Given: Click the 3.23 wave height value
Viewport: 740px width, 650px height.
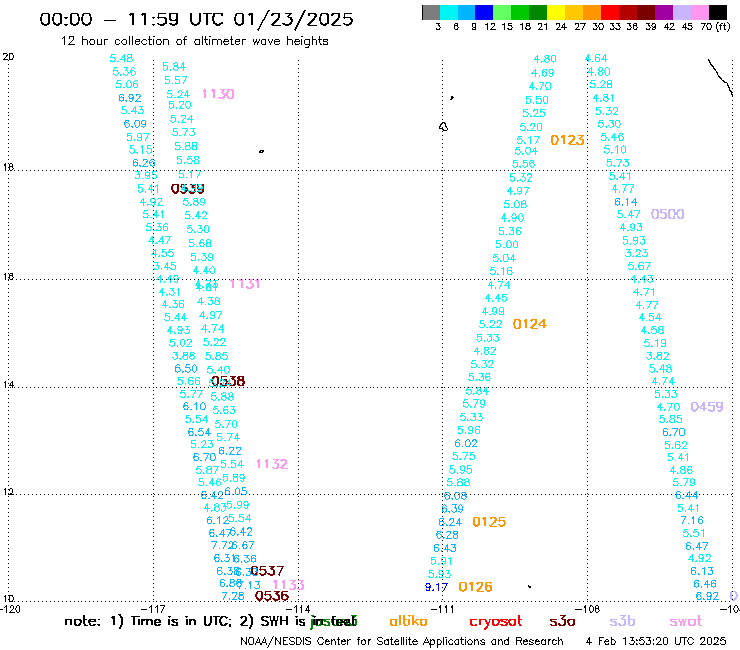Looking at the screenshot, I should coord(636,253).
